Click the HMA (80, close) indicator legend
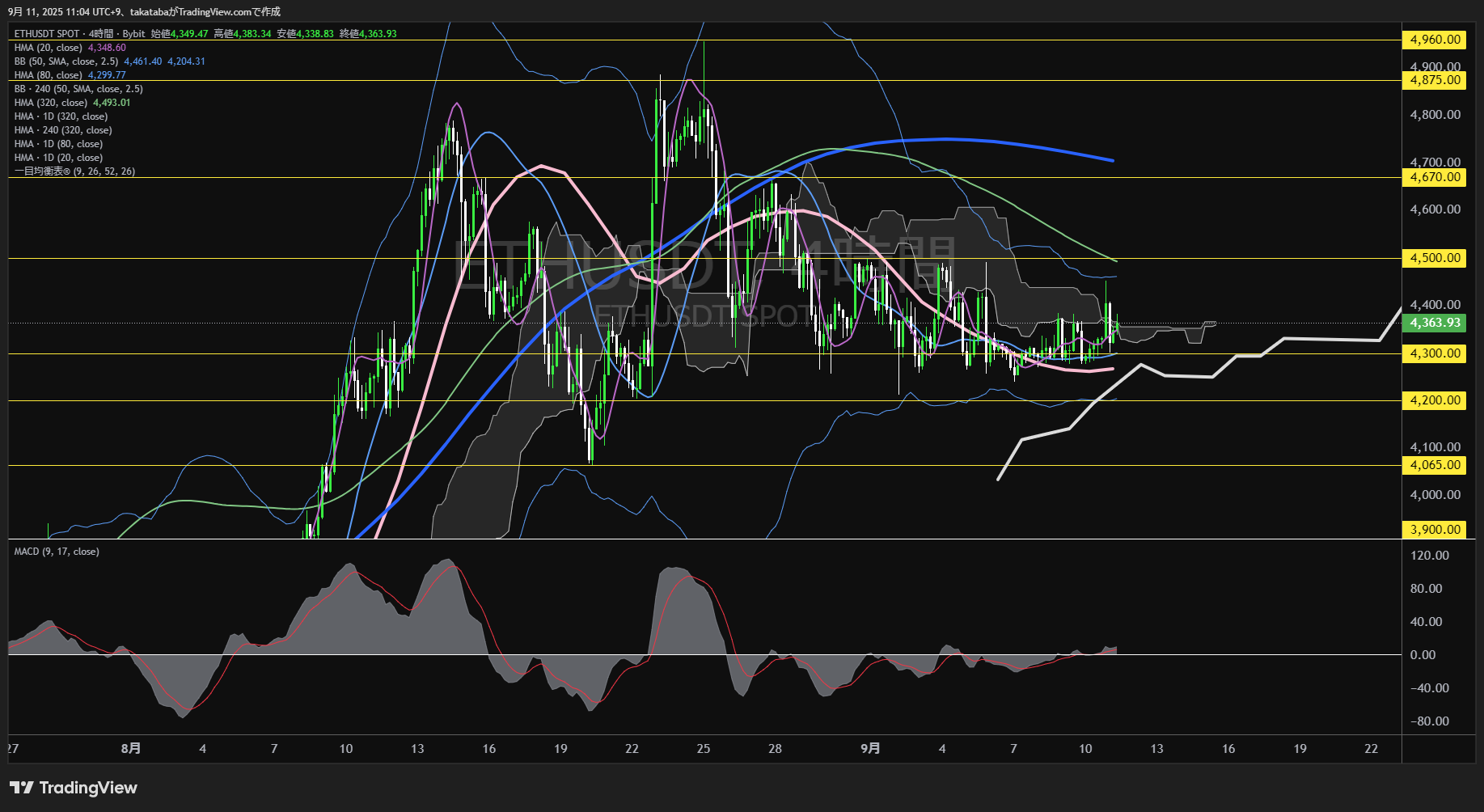 (x=49, y=75)
